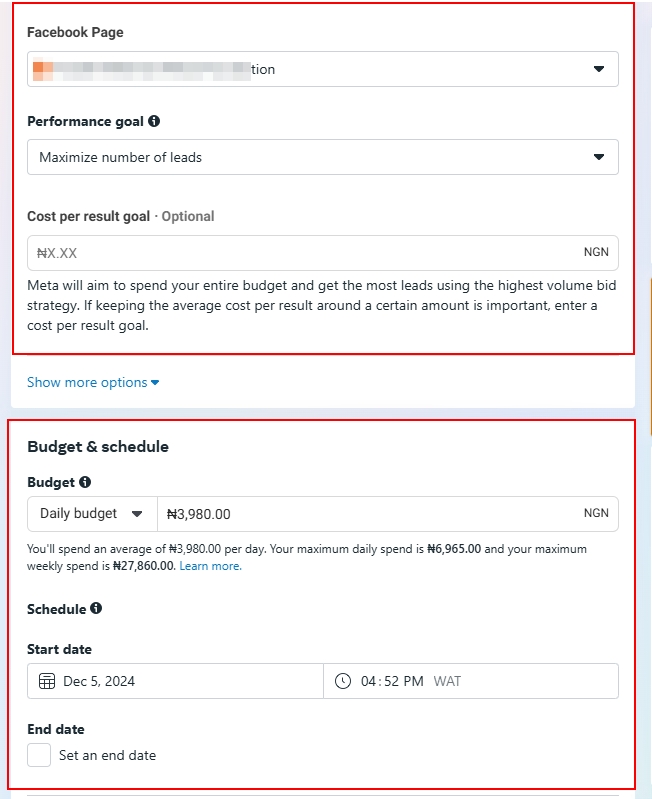
Task: Open the Maximize number of leads dropdown
Action: [598, 157]
